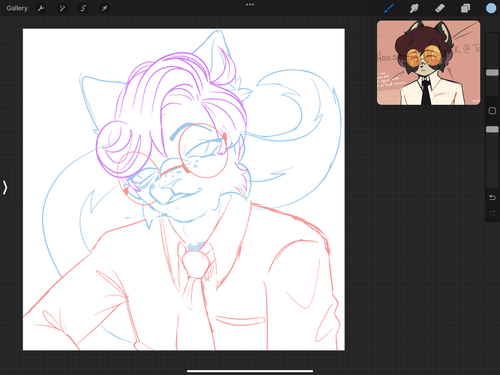Open the Layers panel
Screen dimensions: 500x375
coord(465,8)
